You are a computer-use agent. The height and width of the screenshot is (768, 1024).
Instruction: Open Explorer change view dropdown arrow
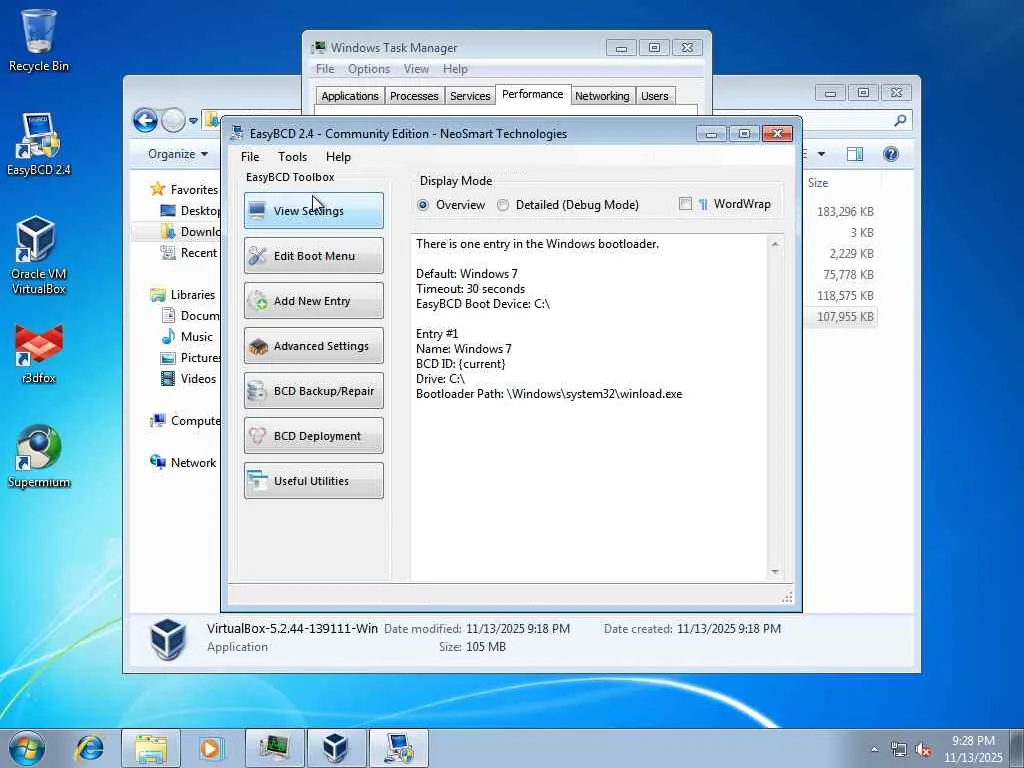click(x=822, y=154)
